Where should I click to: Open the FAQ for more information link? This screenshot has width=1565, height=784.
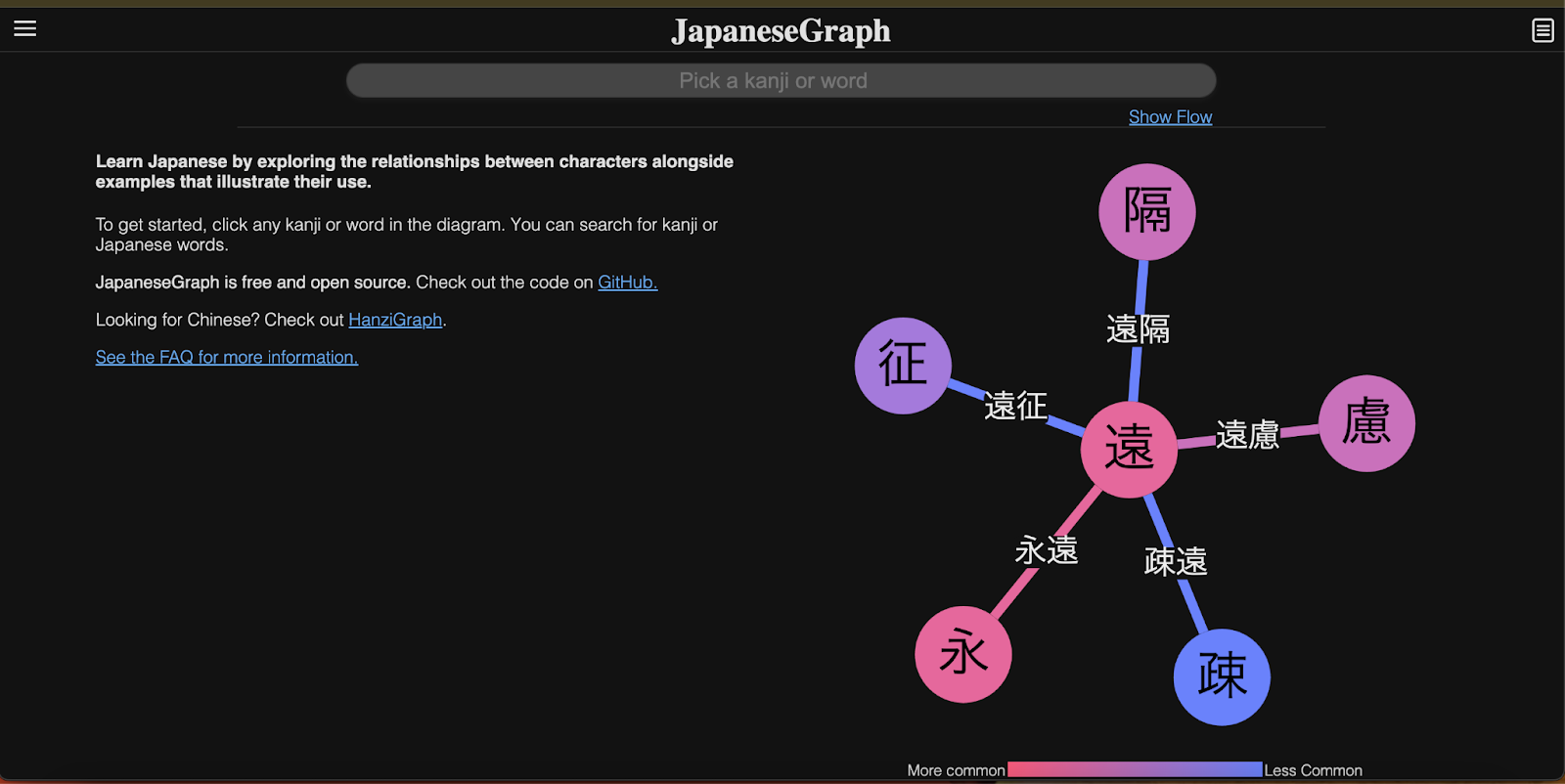point(227,358)
